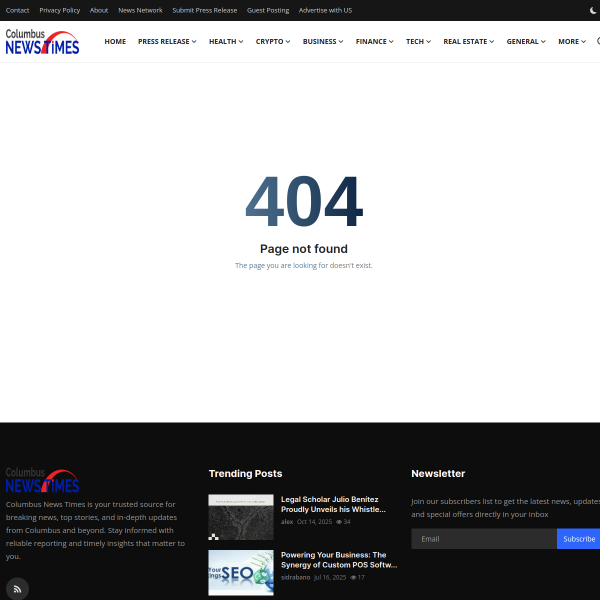Open the Contact link in top bar
600x600 pixels.
(17, 10)
